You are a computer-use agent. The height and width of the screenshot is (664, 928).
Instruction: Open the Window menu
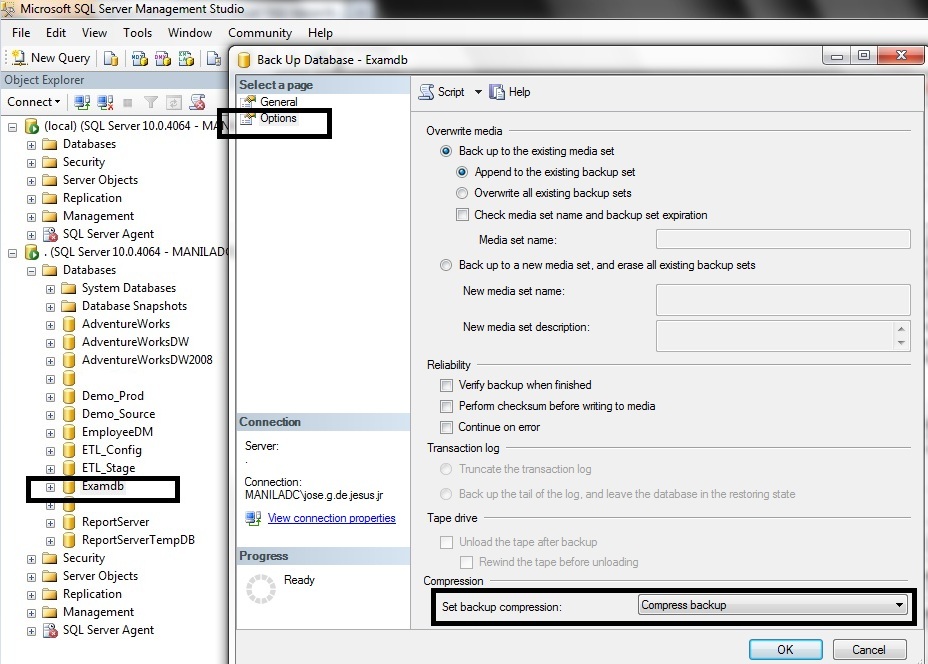click(190, 33)
